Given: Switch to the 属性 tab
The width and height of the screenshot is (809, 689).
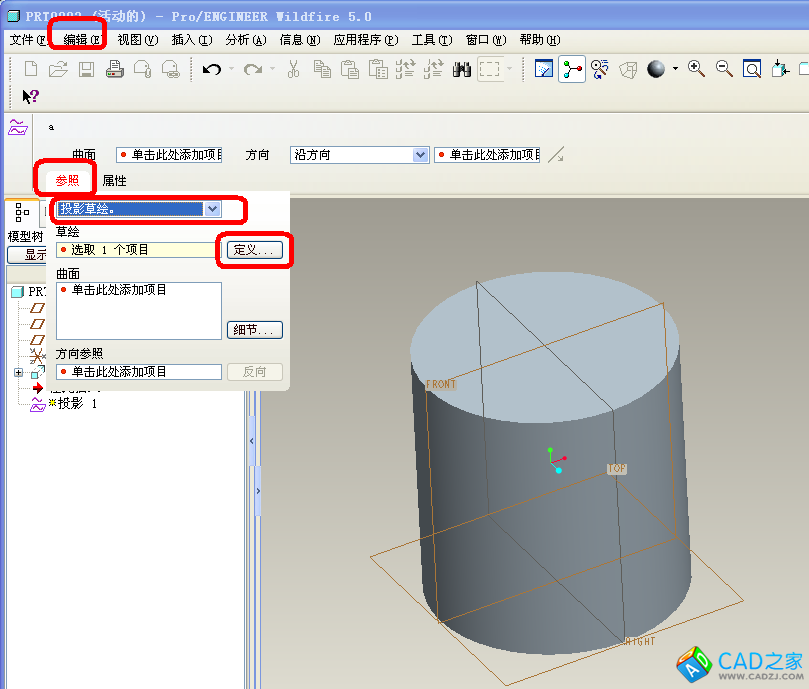Looking at the screenshot, I should (114, 181).
